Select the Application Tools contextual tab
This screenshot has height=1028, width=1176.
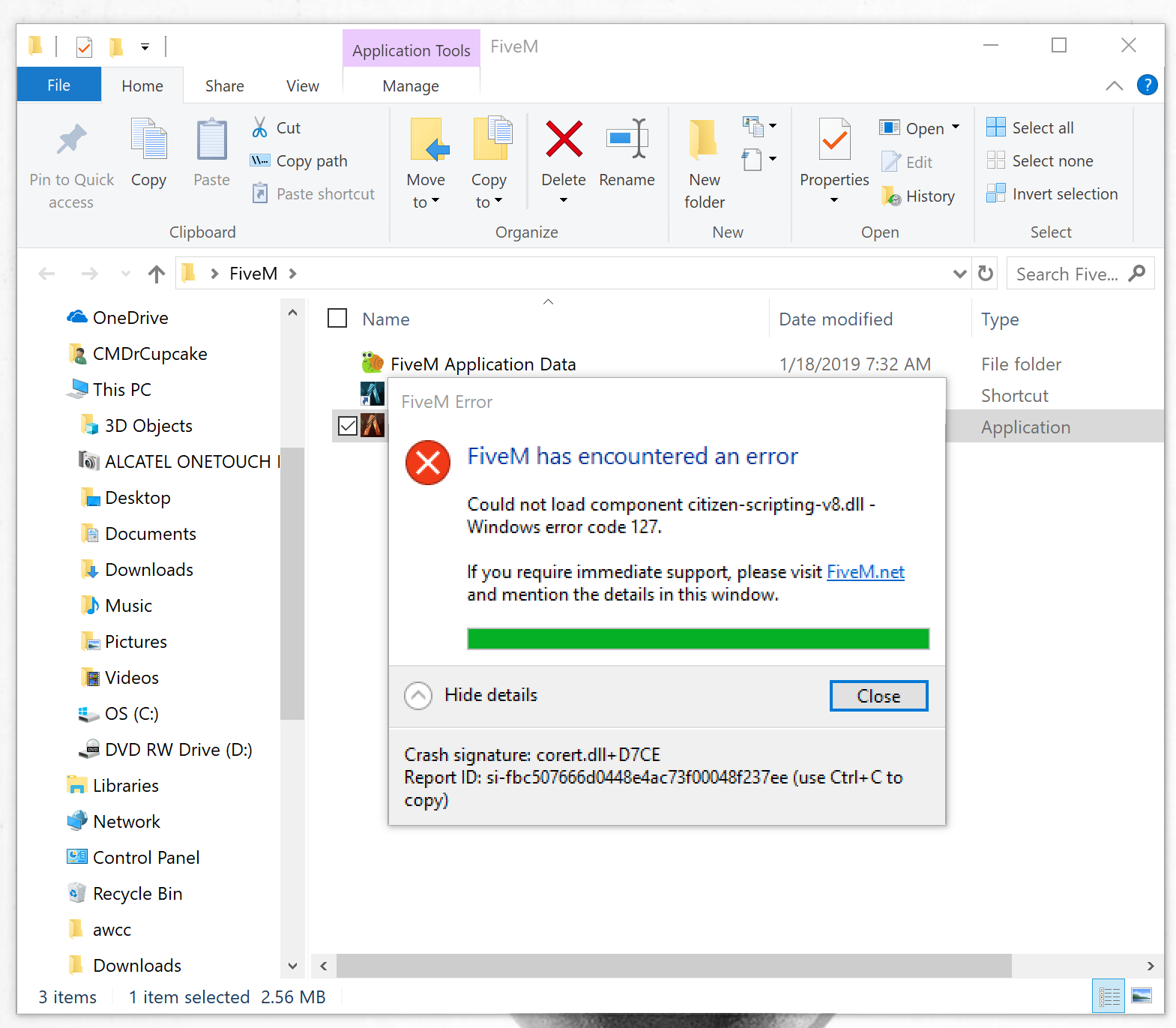[411, 49]
